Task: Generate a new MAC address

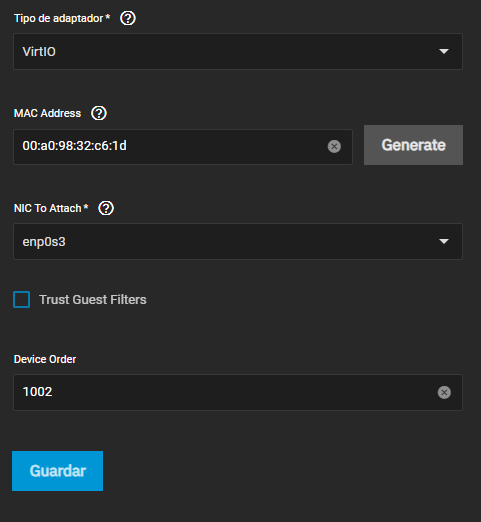Action: pos(413,145)
